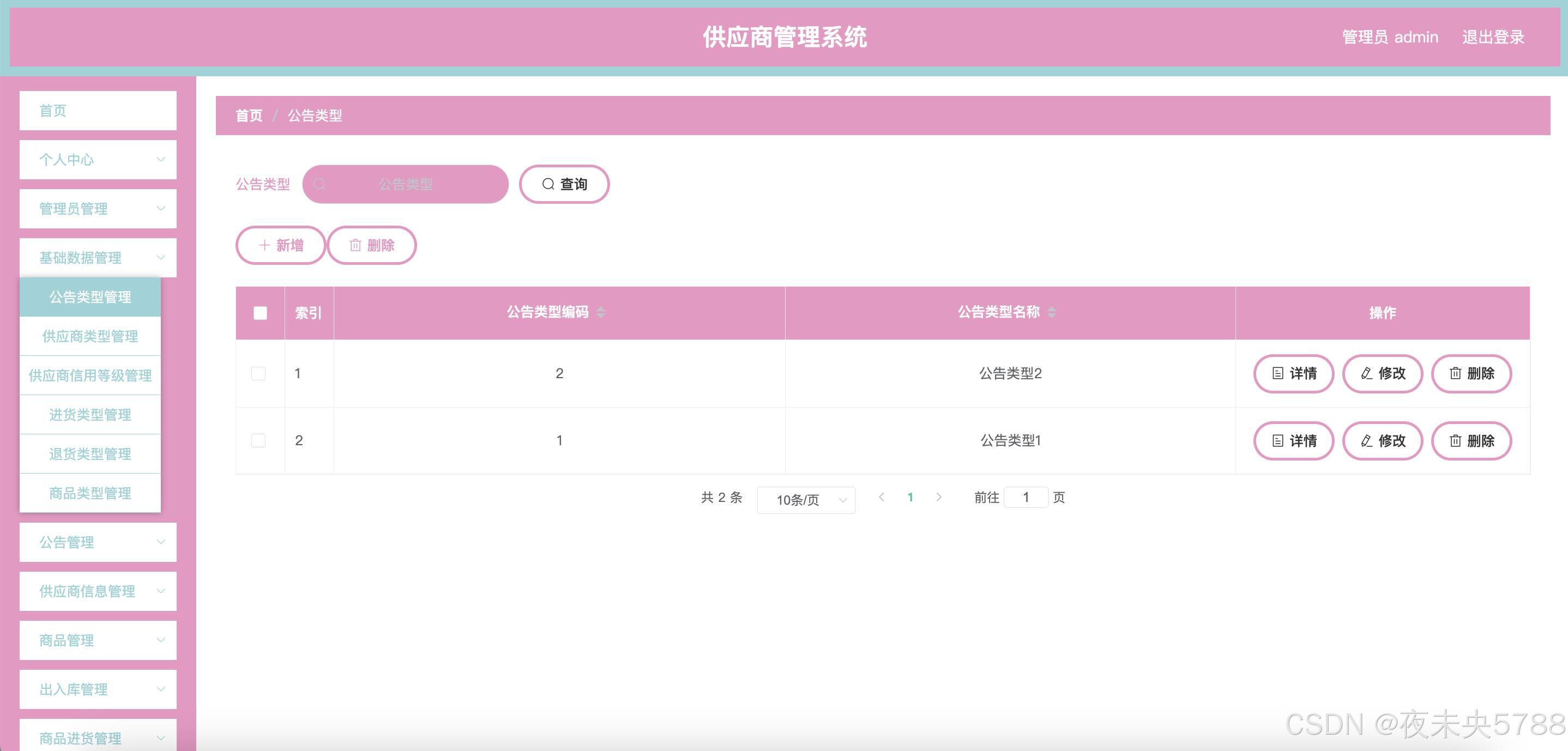
Task: Click the 新增 add button
Action: click(281, 245)
